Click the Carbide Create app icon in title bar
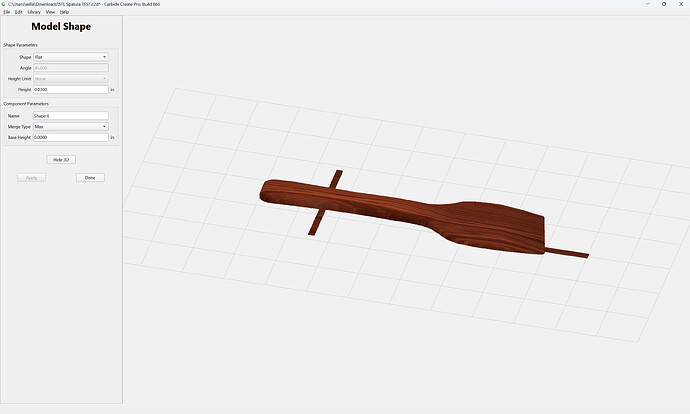 point(4,4)
